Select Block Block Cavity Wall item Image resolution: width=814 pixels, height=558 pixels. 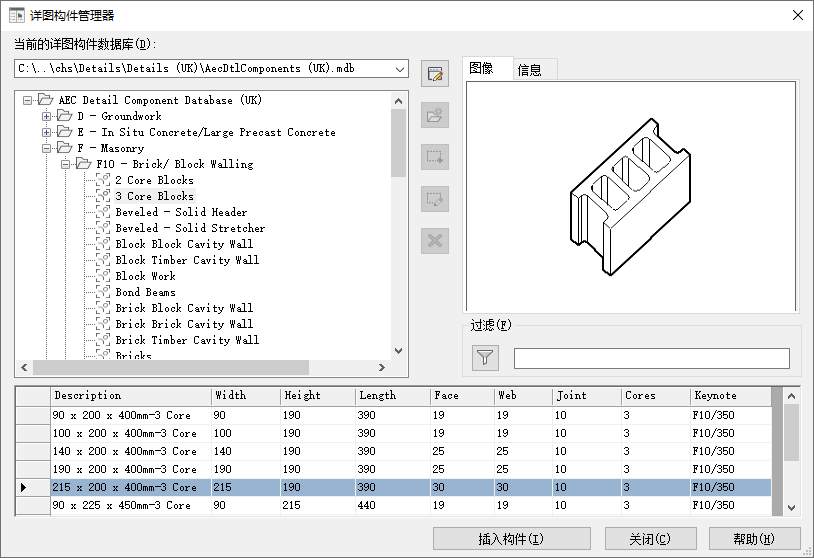184,244
